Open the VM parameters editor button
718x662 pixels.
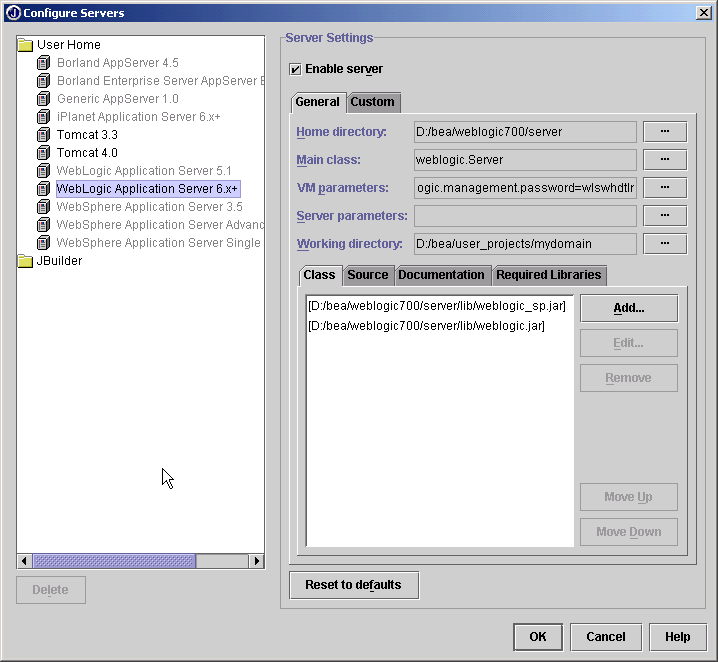click(665, 188)
